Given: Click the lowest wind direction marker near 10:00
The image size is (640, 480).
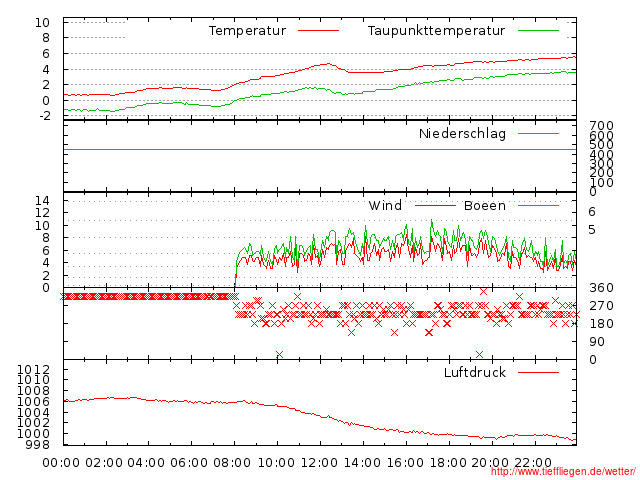Looking at the screenshot, I should 280,354.
